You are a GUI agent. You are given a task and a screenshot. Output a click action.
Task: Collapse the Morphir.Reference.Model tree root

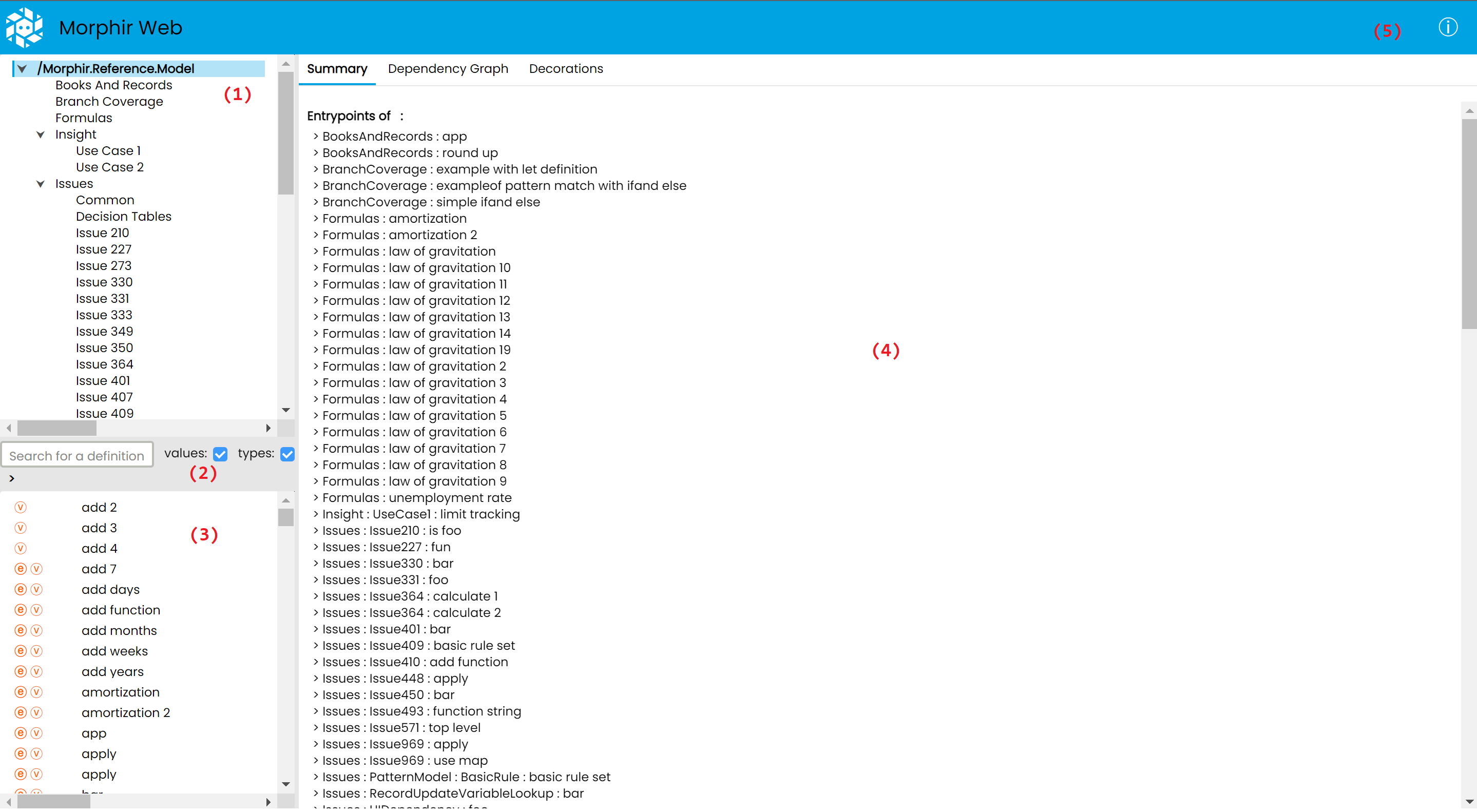tap(22, 69)
